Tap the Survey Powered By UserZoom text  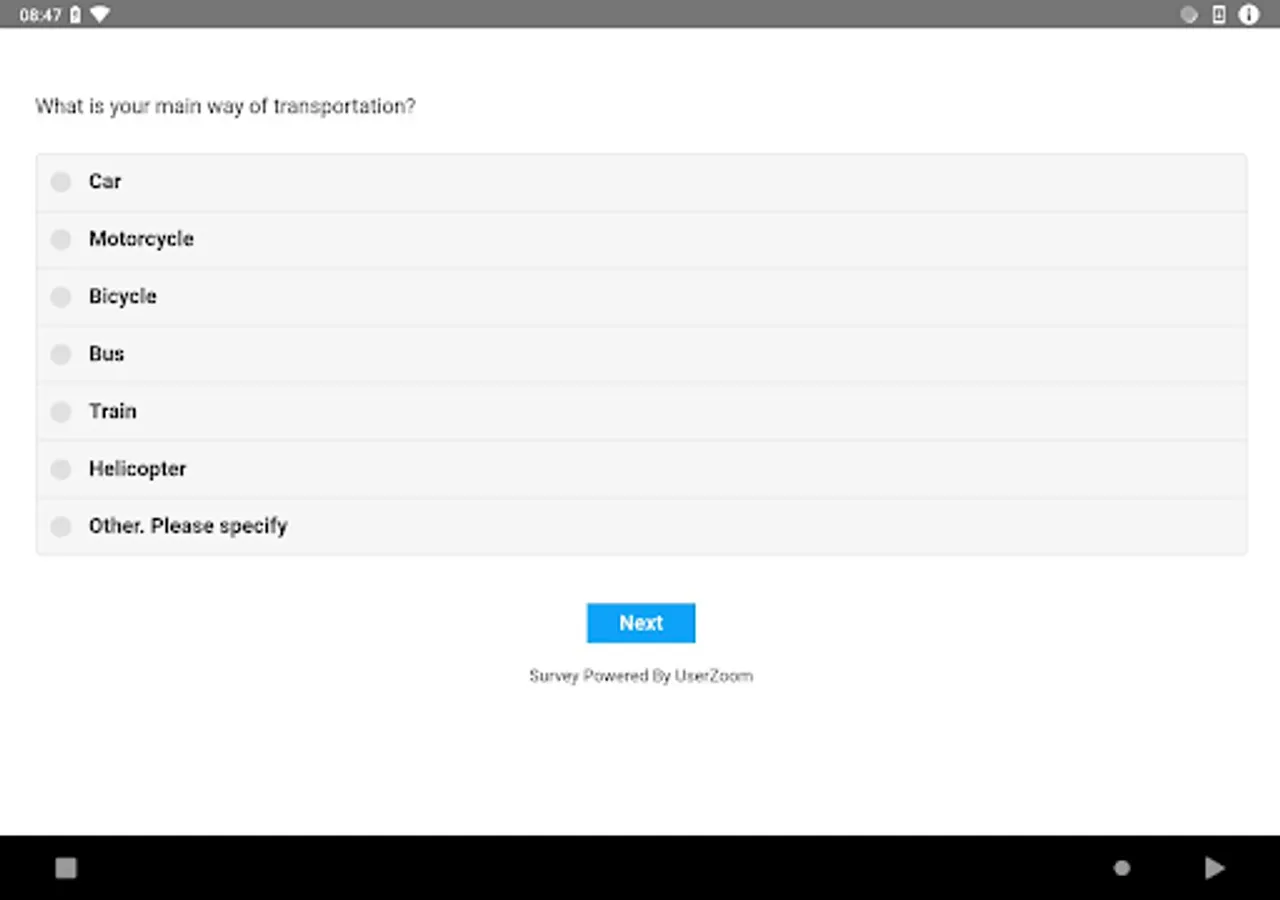coord(640,676)
